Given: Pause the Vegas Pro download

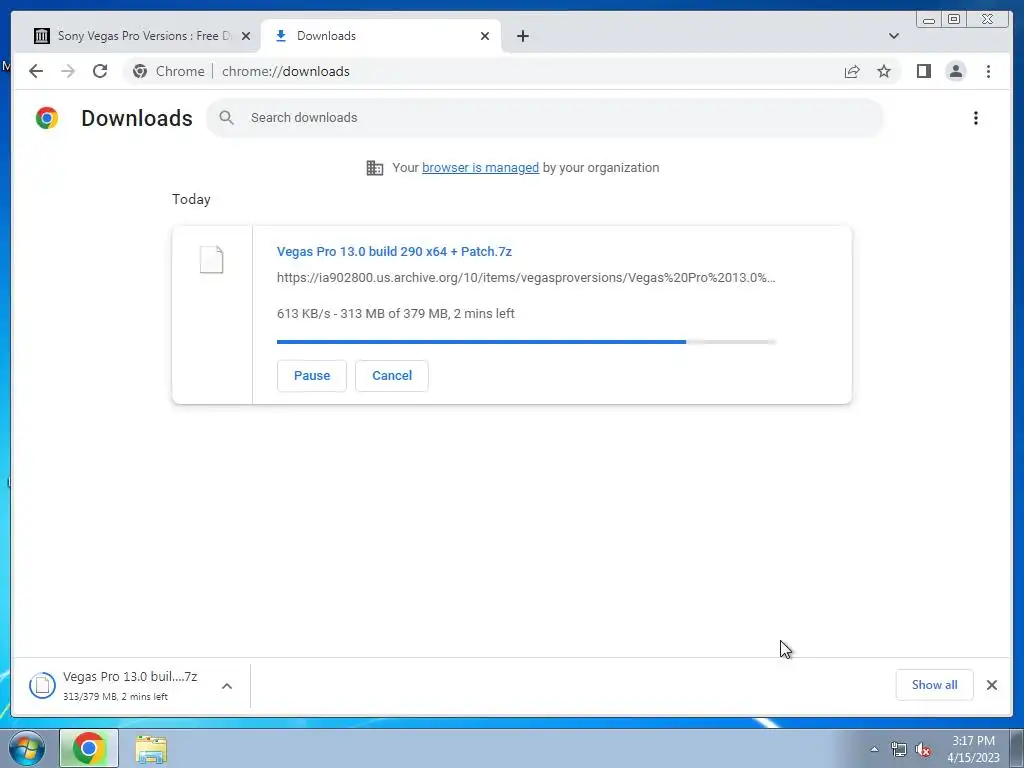Looking at the screenshot, I should (312, 376).
